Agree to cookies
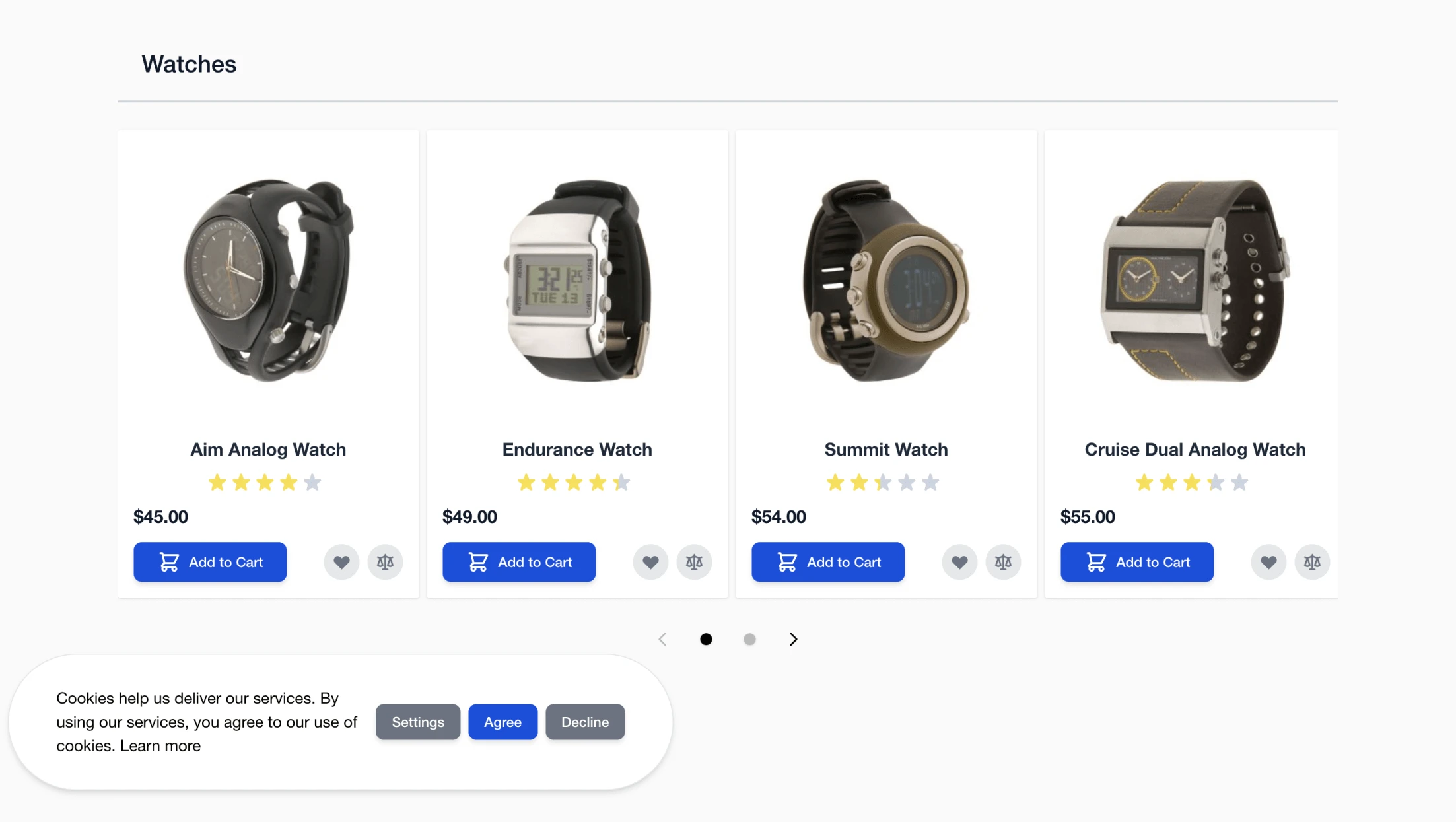This screenshot has width=1456, height=822. (503, 722)
